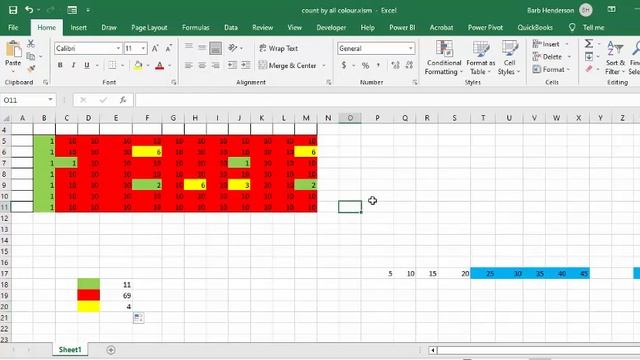
Task: Toggle bold formatting
Action: (x=60, y=65)
